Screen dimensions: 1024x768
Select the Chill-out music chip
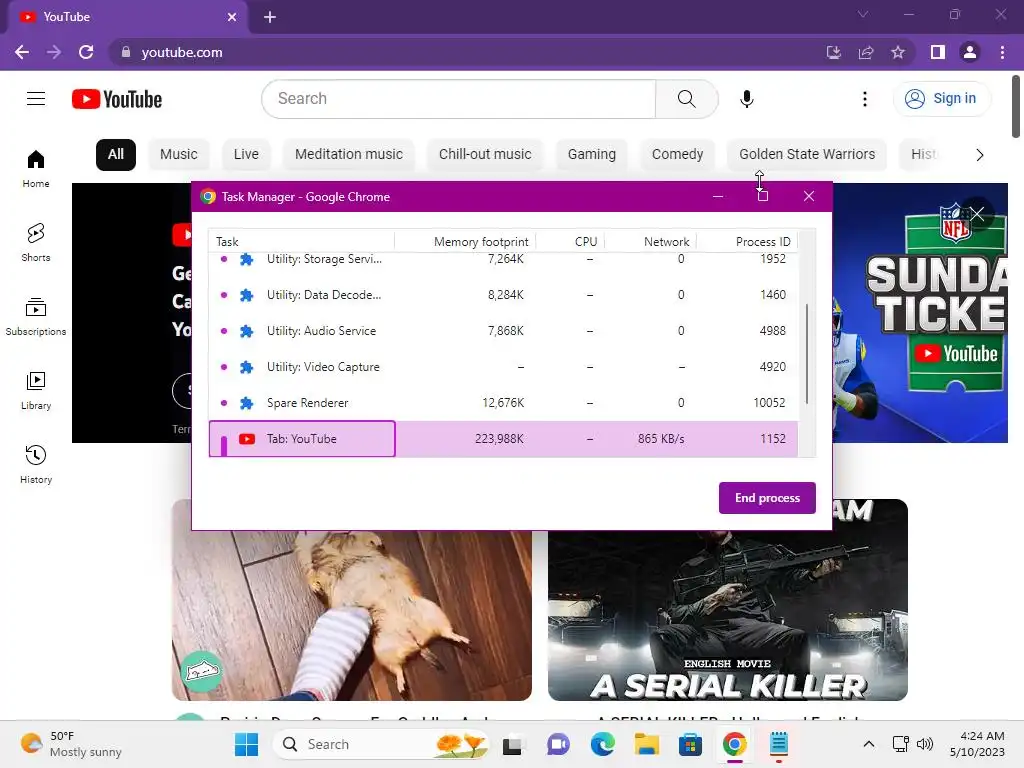click(x=485, y=155)
